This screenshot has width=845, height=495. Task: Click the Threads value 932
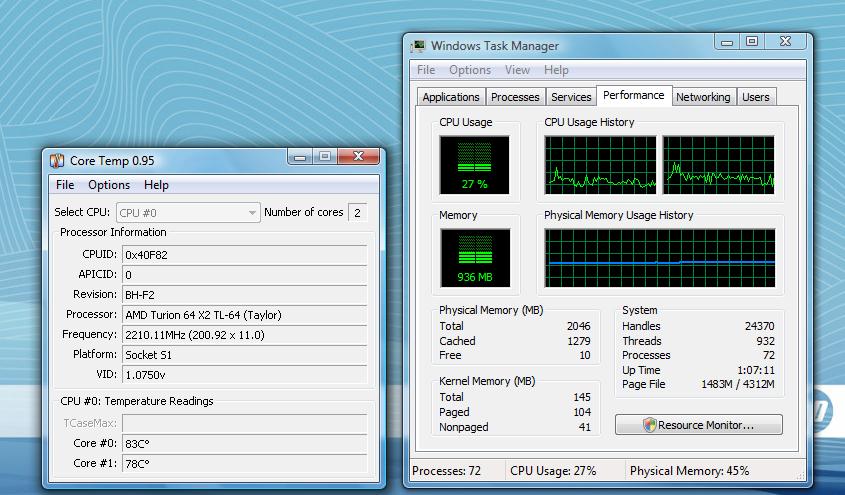[x=765, y=341]
